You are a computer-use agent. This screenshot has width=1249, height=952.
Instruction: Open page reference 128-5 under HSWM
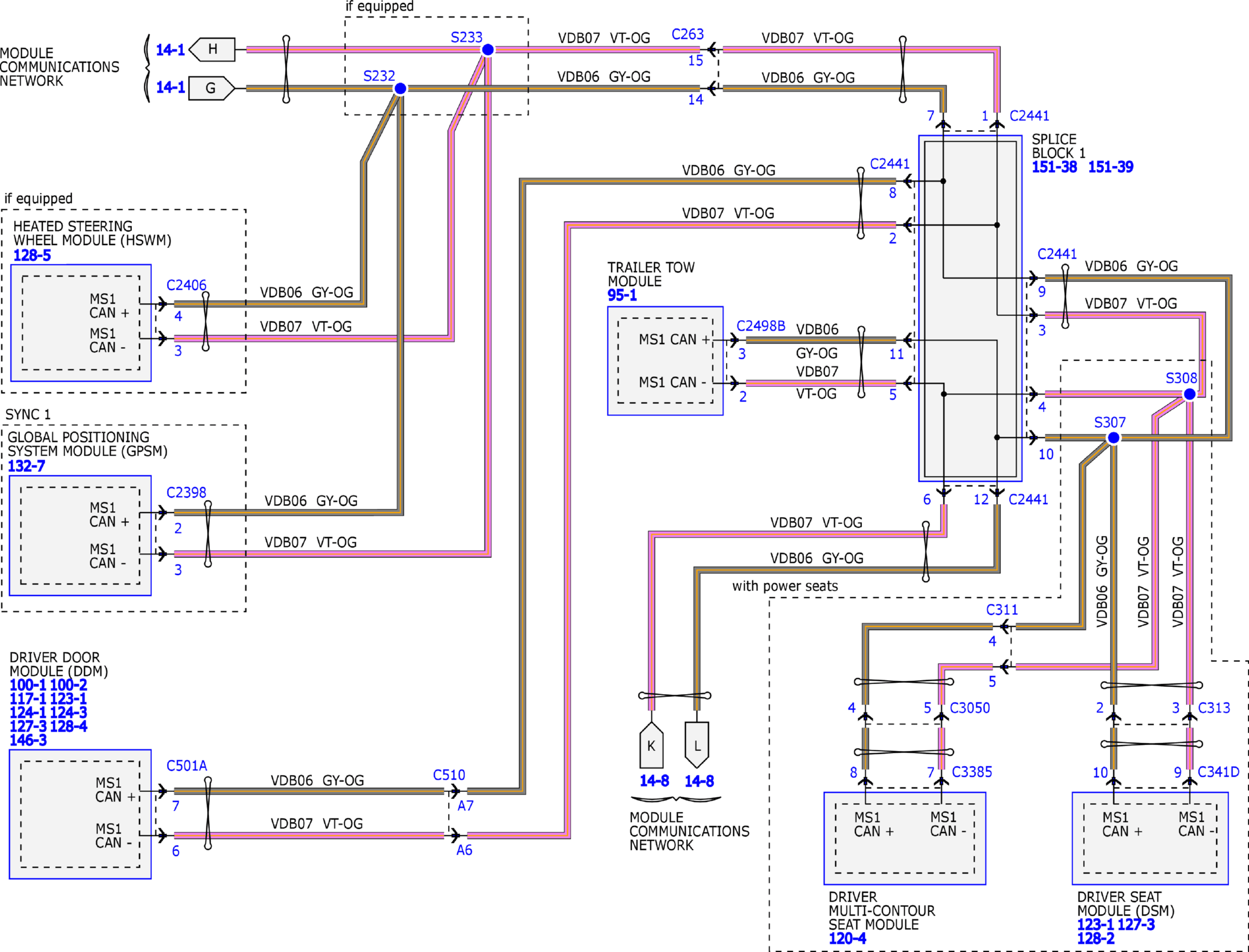[32, 256]
